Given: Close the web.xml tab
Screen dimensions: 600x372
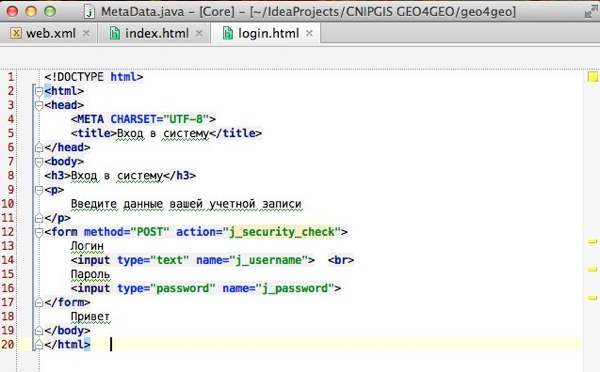Looking at the screenshot, I should (x=86, y=33).
